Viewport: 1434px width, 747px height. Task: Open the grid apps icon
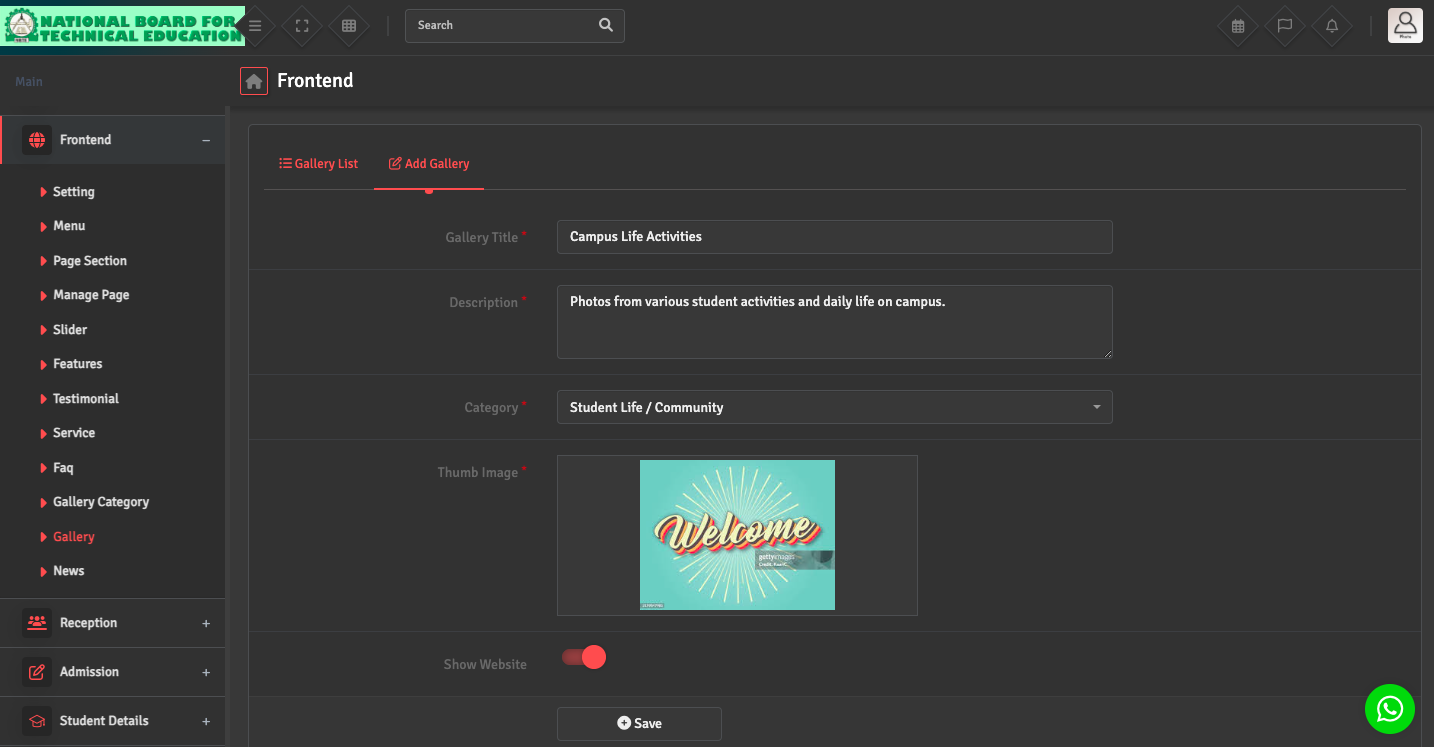pos(349,26)
